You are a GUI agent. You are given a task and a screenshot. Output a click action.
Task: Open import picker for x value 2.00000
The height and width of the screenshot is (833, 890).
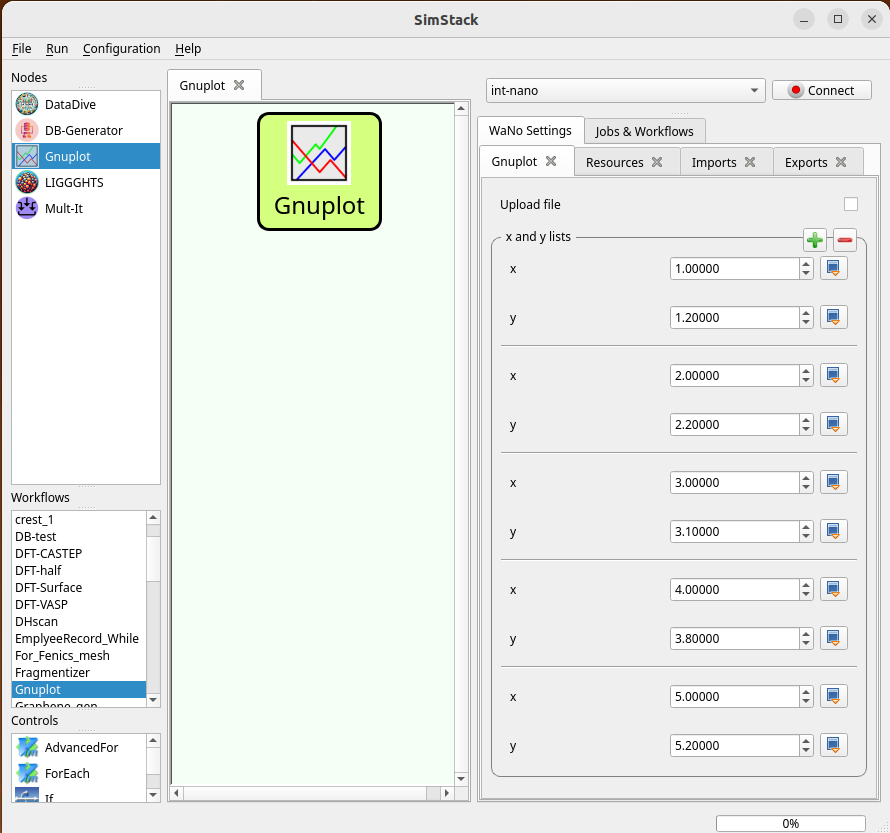tap(833, 375)
